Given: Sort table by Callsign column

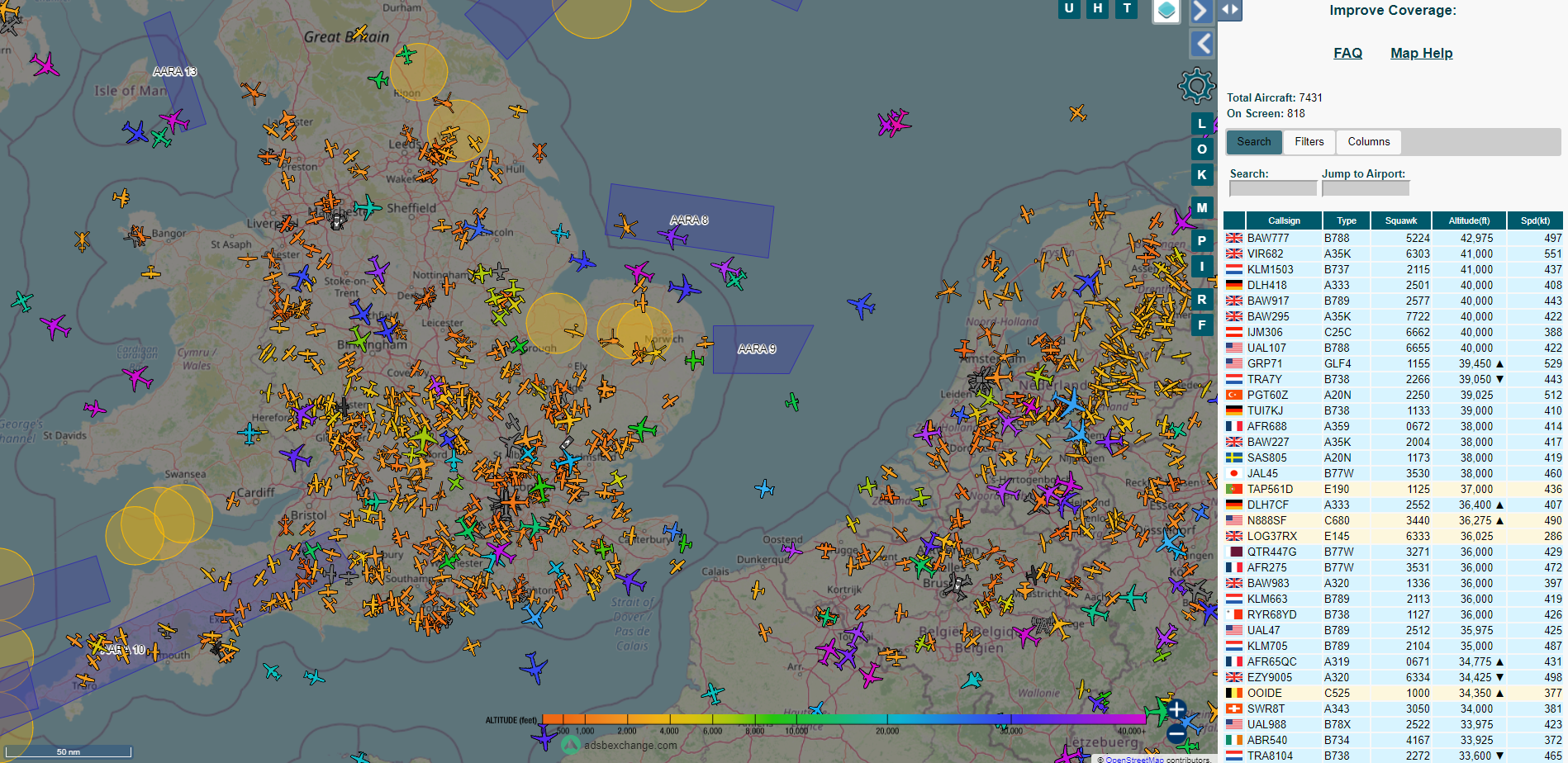Looking at the screenshot, I should point(1284,220).
